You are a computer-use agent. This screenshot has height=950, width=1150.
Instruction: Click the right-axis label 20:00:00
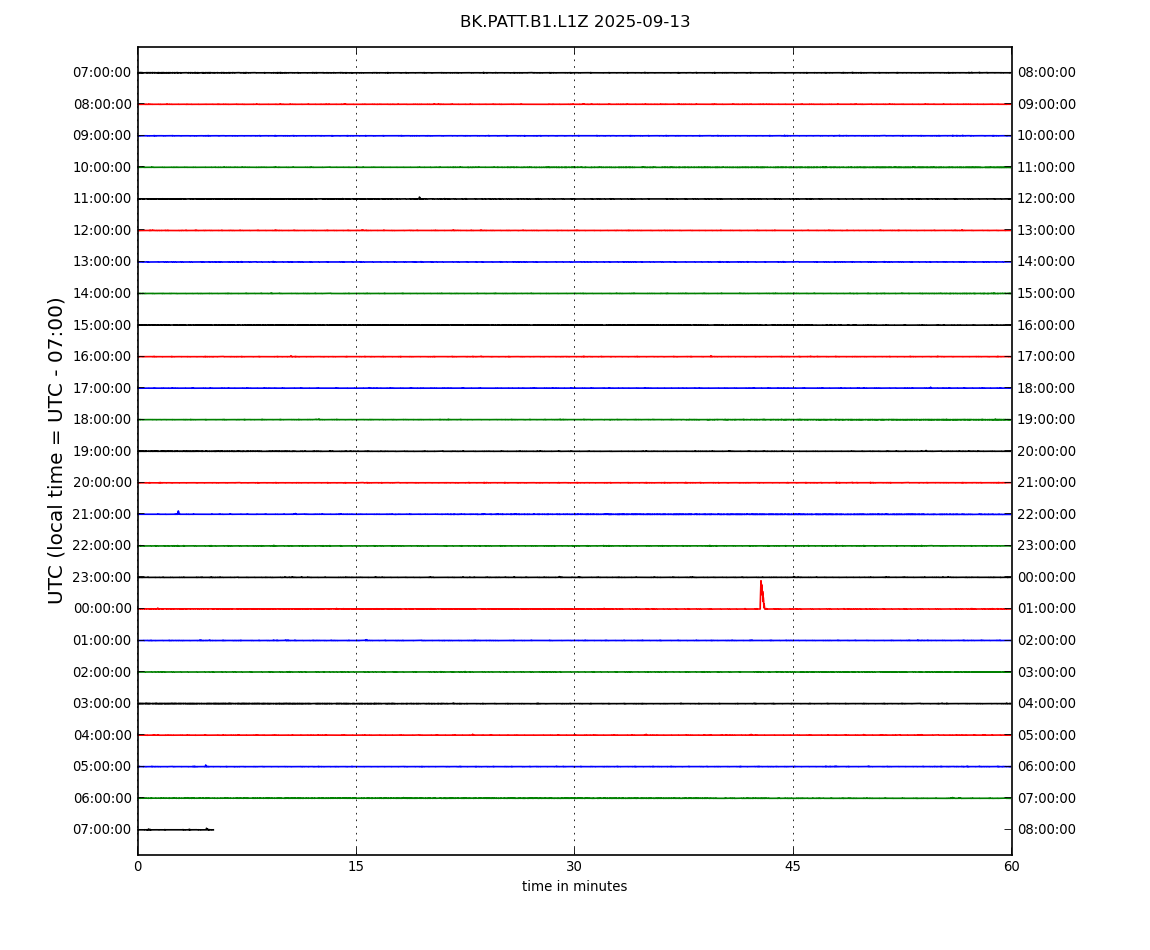click(1047, 451)
